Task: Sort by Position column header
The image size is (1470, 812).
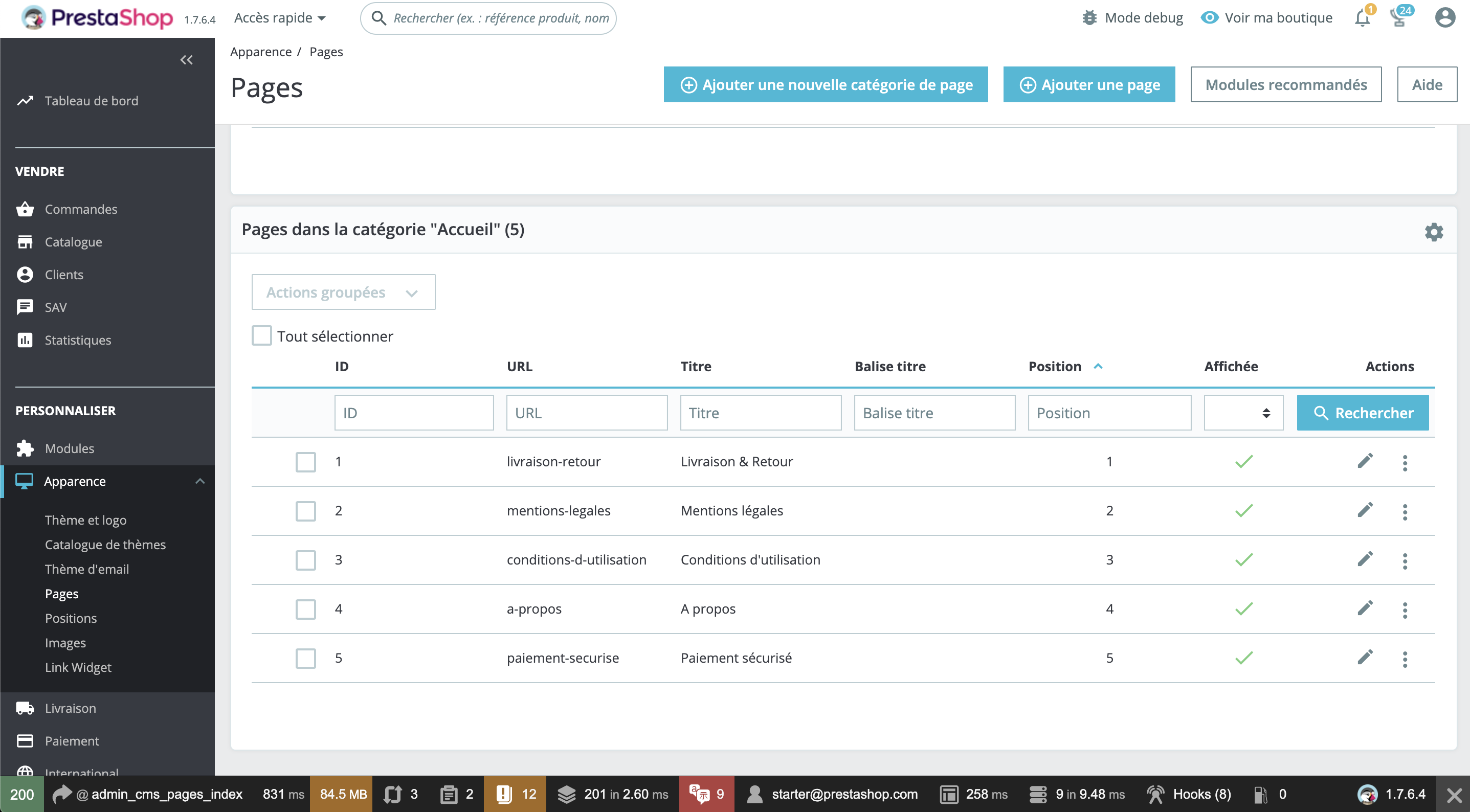Action: click(x=1065, y=366)
